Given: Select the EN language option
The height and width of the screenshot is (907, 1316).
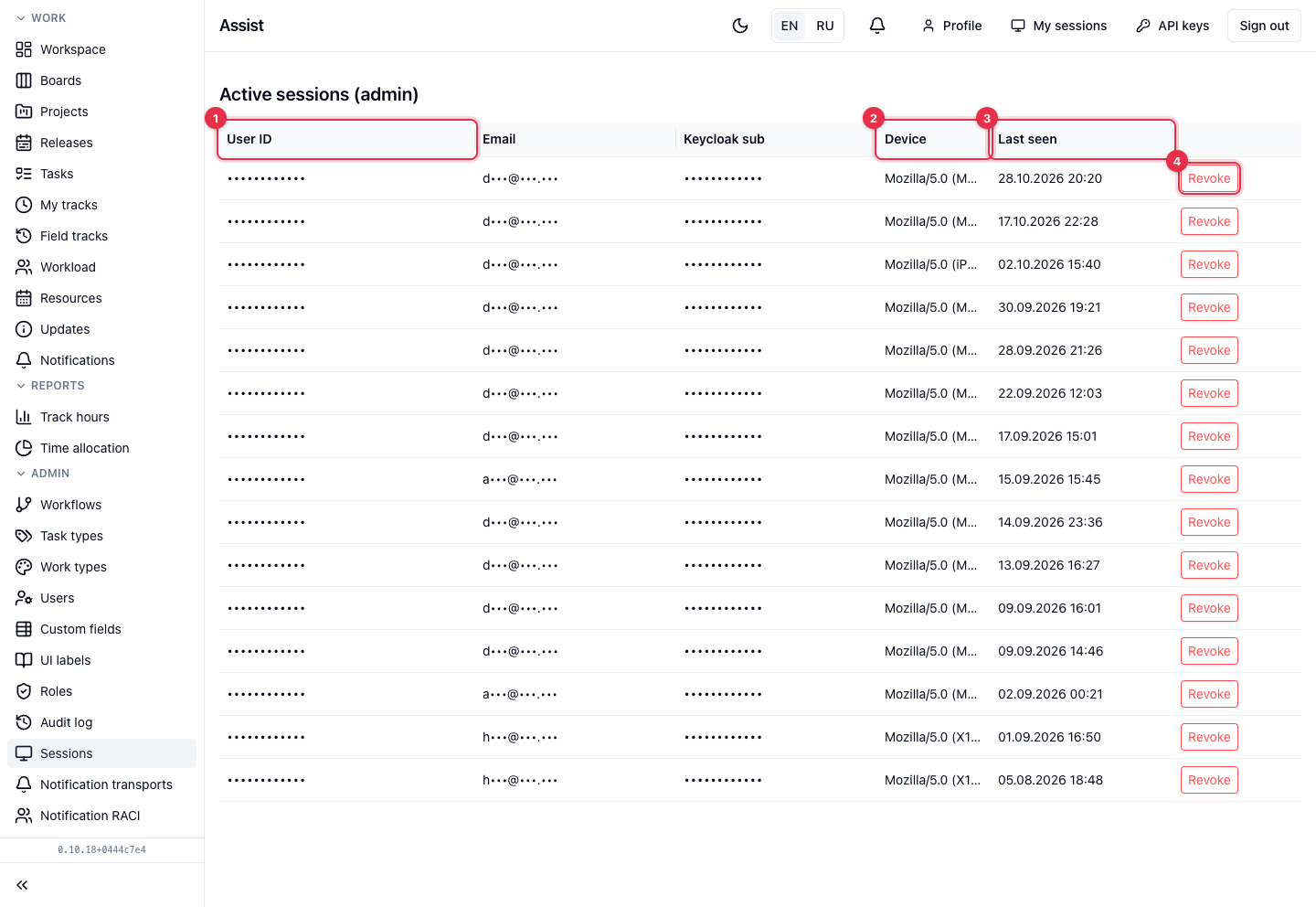Looking at the screenshot, I should 790,26.
